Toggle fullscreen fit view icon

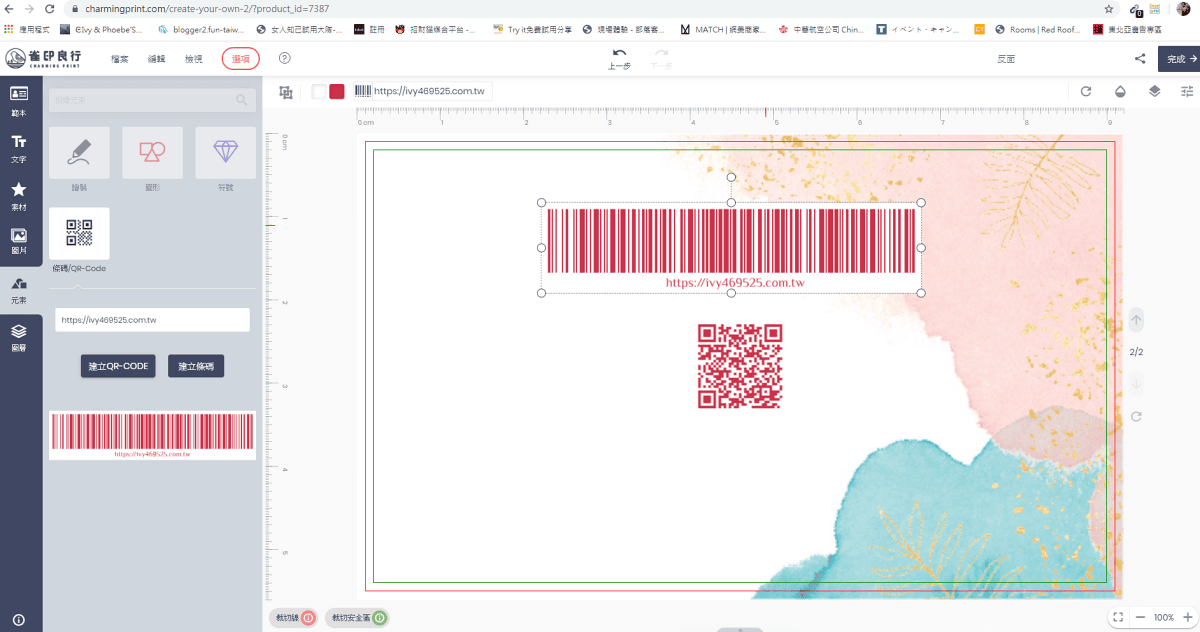(1118, 617)
